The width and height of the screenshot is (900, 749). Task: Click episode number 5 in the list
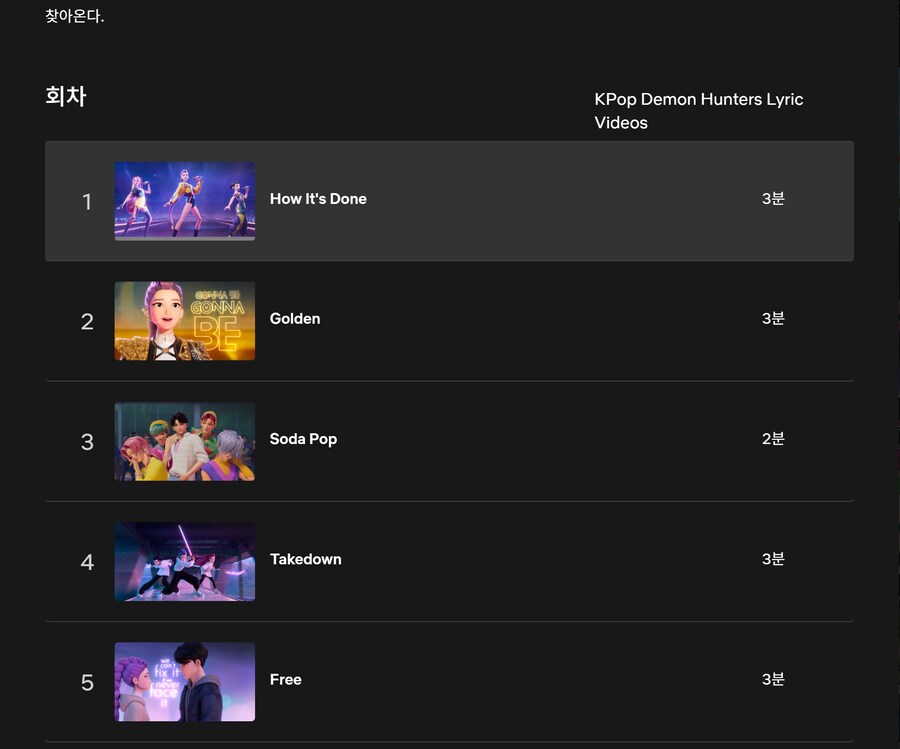coord(87,682)
